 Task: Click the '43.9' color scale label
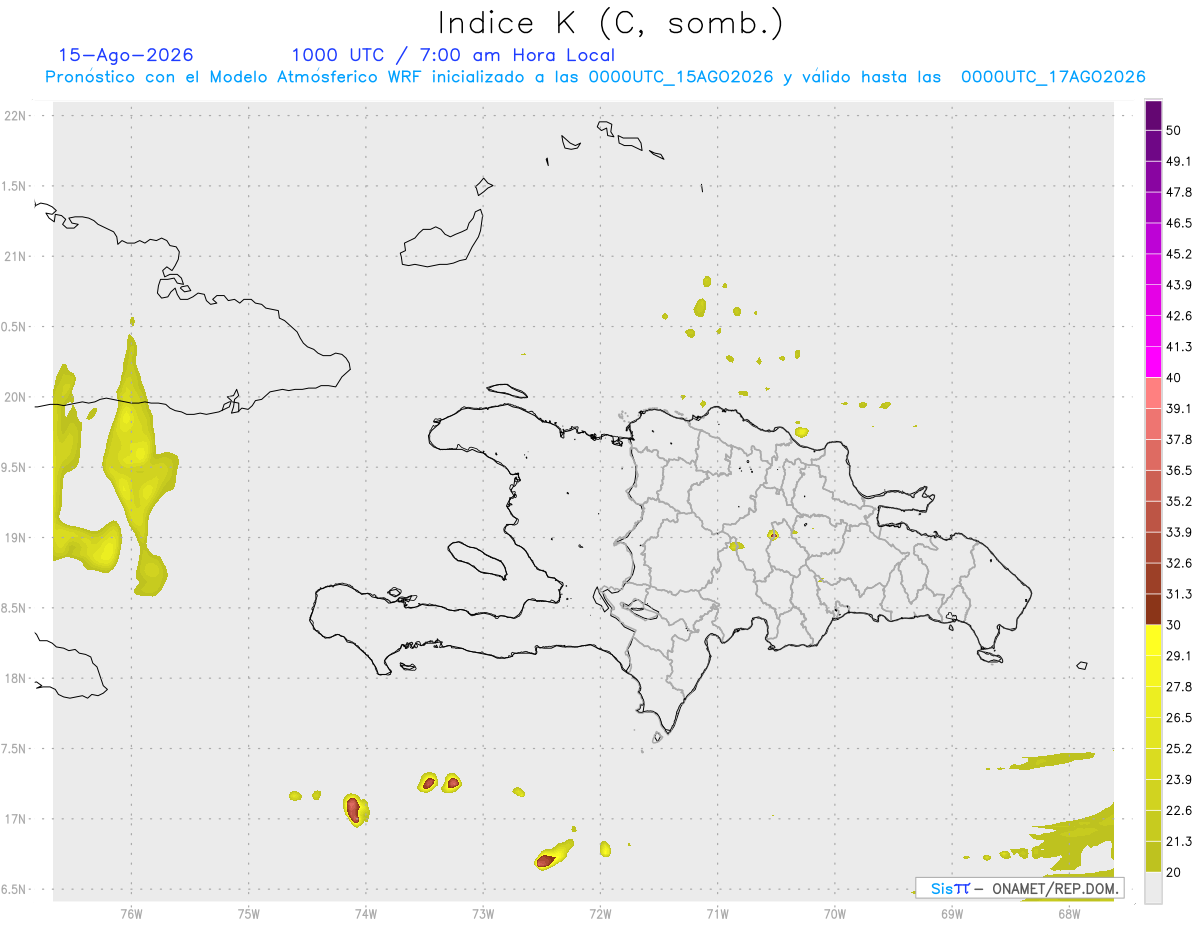[x=1179, y=285]
